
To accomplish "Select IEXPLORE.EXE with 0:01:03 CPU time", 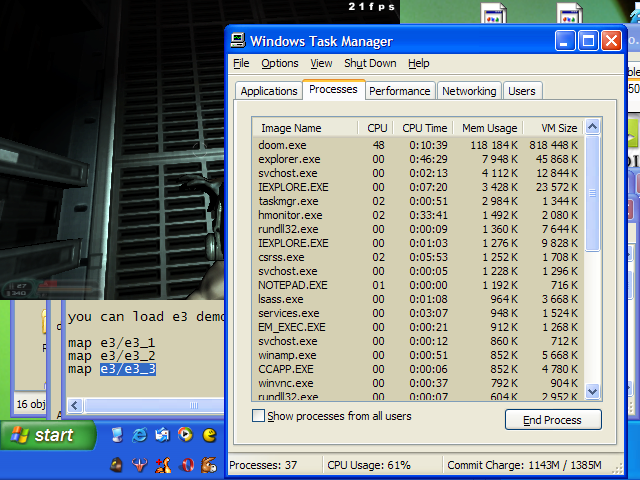I will (x=418, y=243).
